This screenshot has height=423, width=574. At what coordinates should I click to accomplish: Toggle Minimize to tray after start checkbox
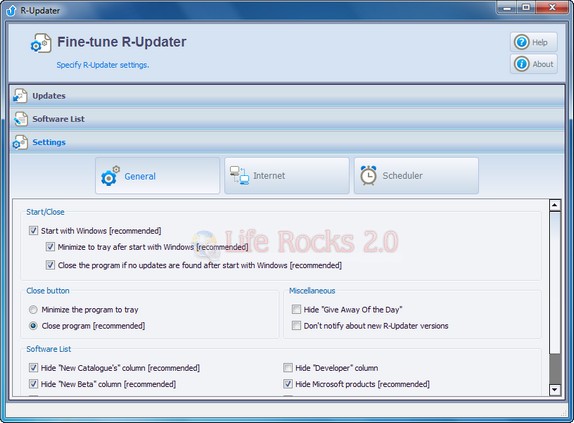(50, 247)
